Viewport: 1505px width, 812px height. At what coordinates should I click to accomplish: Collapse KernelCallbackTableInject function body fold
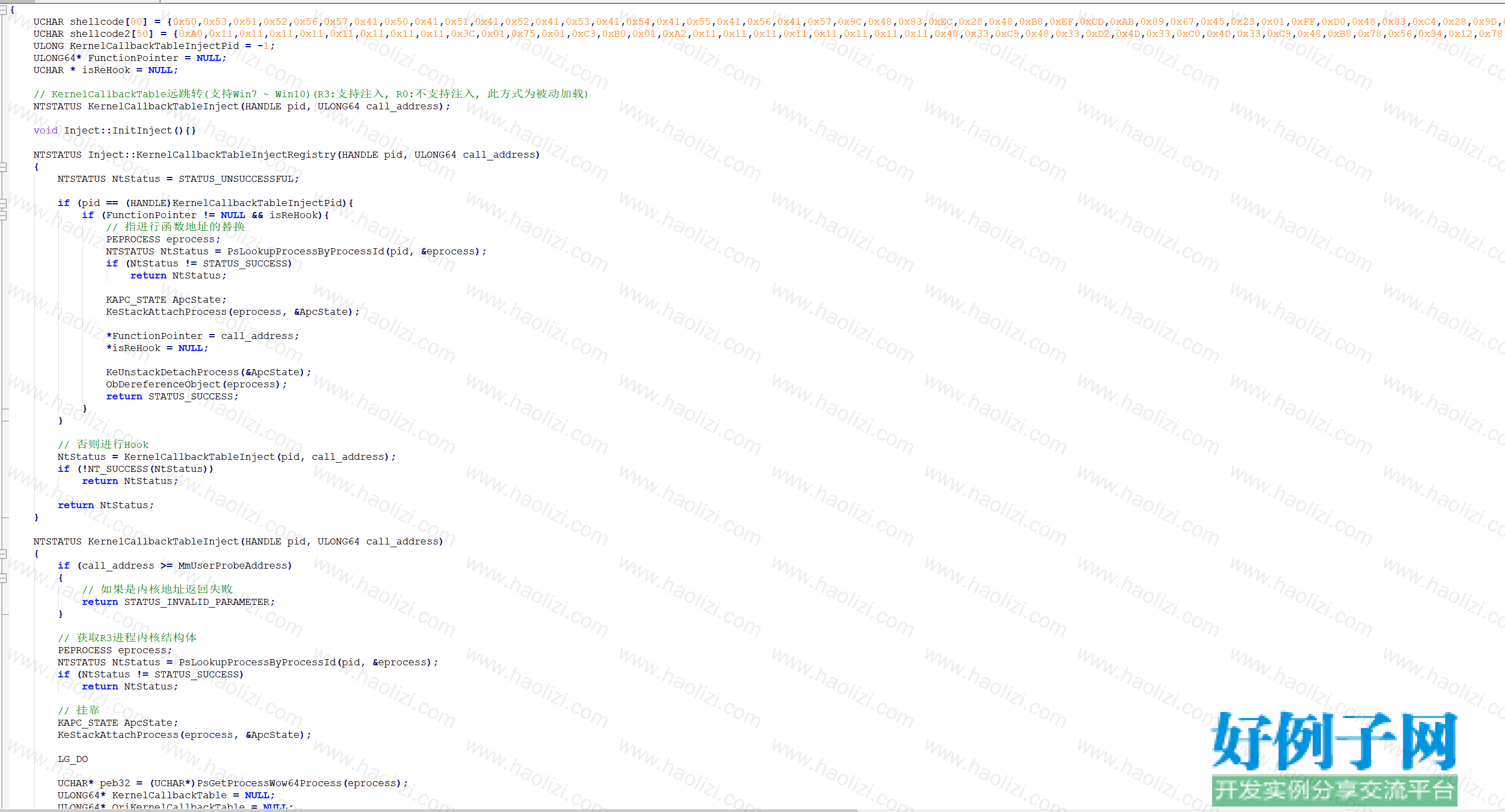click(3, 553)
